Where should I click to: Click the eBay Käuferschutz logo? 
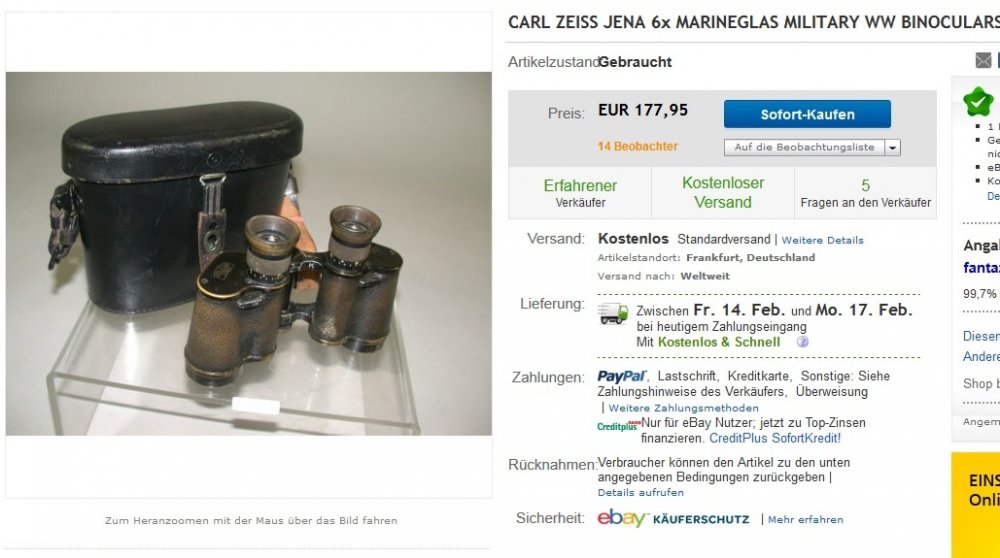coord(673,518)
